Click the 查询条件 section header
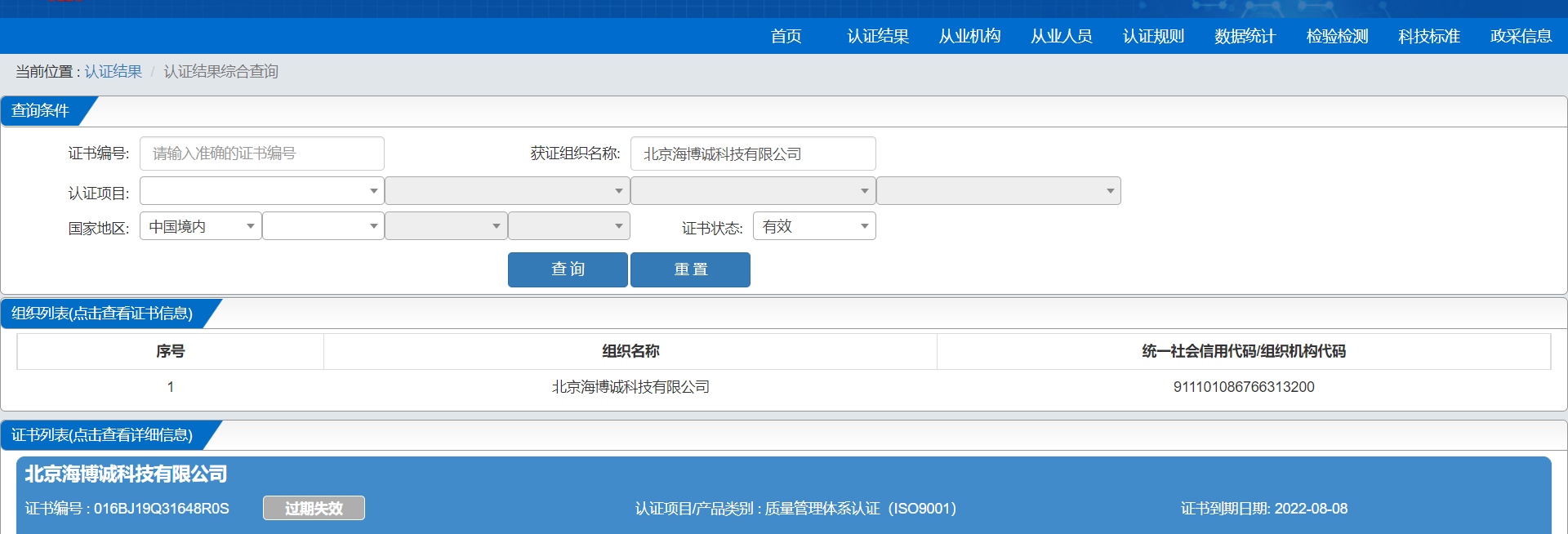Viewport: 1568px width, 534px height. (x=41, y=110)
